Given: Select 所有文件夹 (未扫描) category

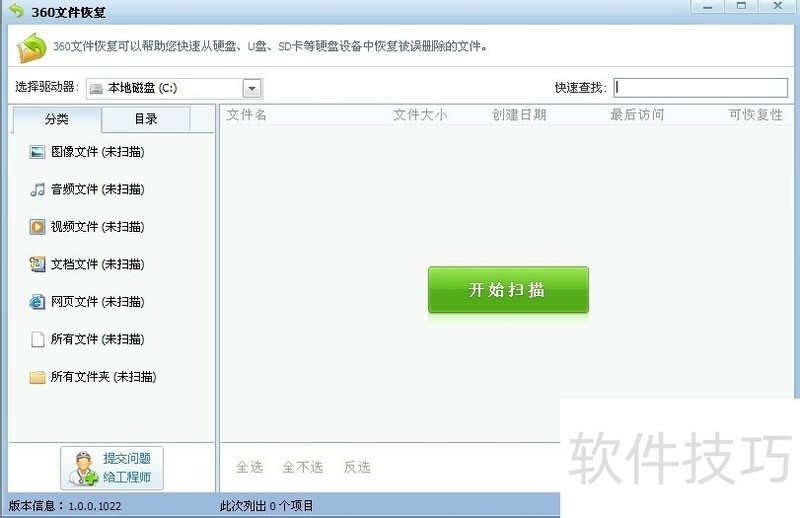Looking at the screenshot, I should (x=104, y=377).
